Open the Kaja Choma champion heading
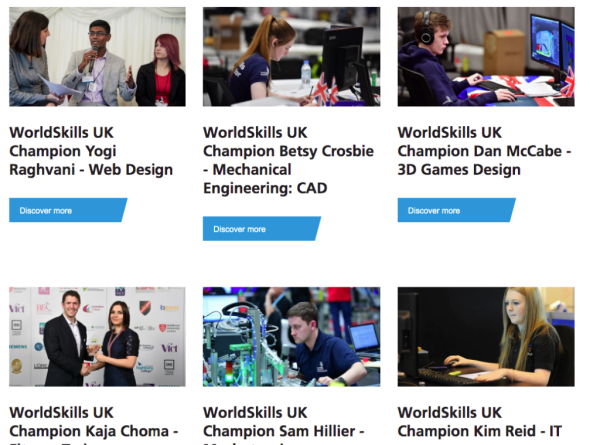Viewport: 600px width, 445px height. click(94, 425)
